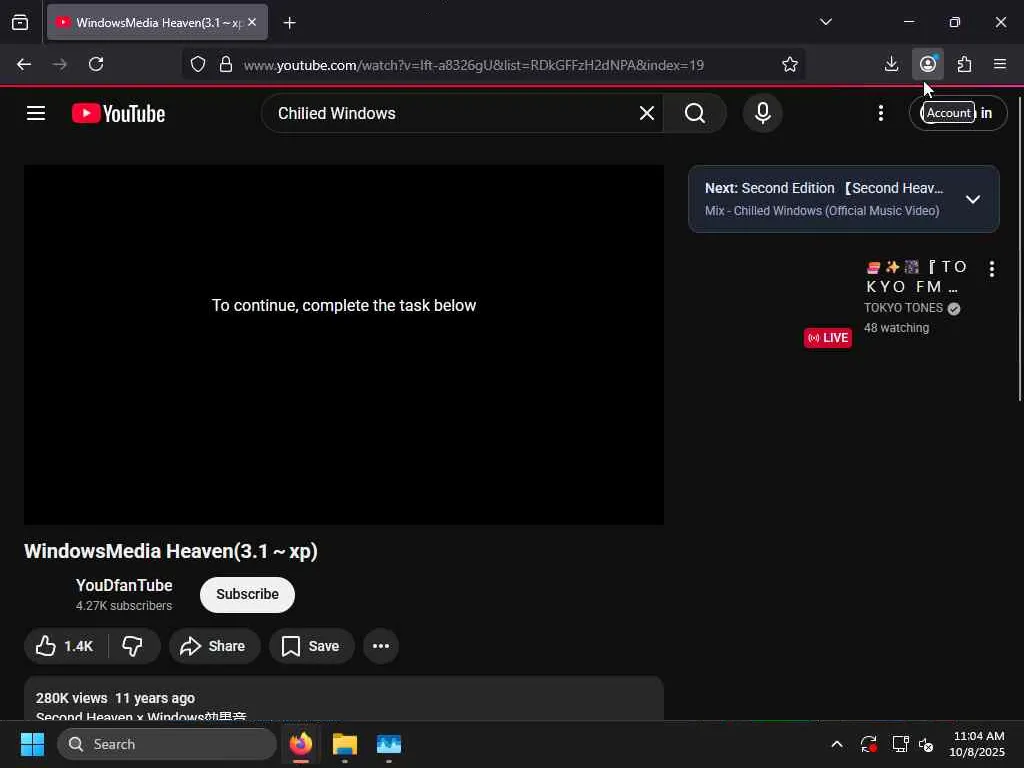The height and width of the screenshot is (768, 1024).
Task: Open action menu for TOKYO FM video
Action: click(991, 269)
